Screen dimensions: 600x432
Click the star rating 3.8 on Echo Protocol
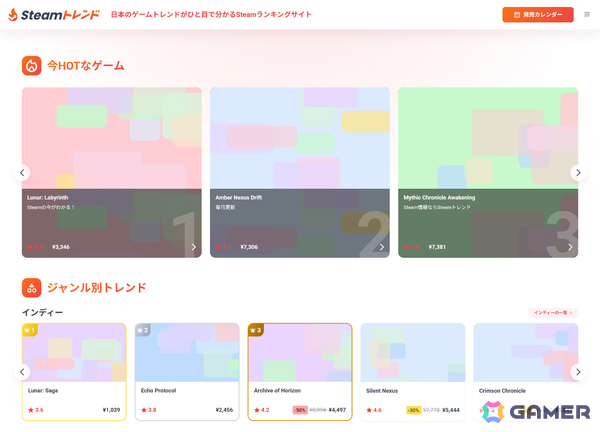pos(148,410)
